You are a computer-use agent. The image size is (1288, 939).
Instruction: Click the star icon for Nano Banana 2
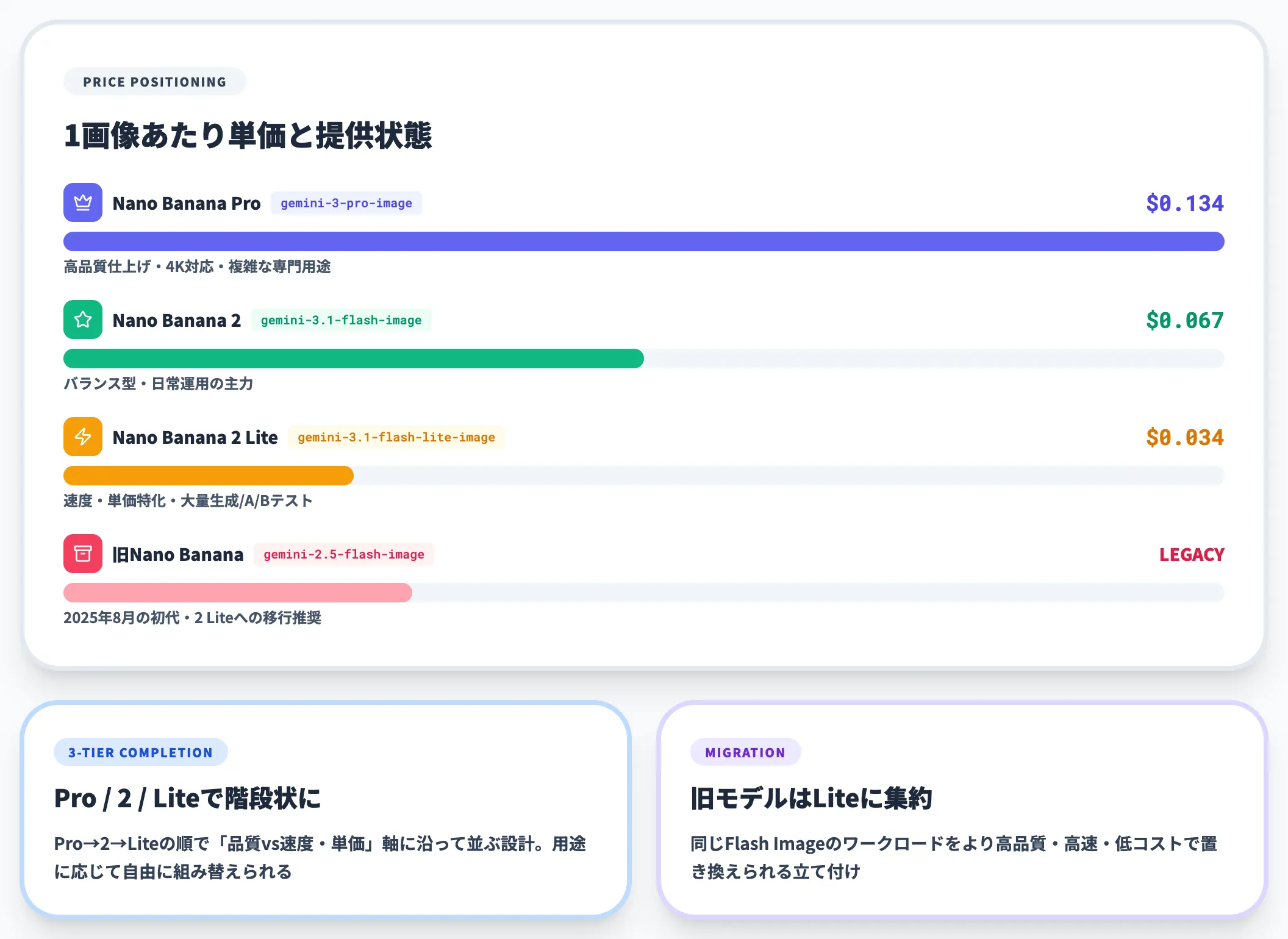pos(83,320)
